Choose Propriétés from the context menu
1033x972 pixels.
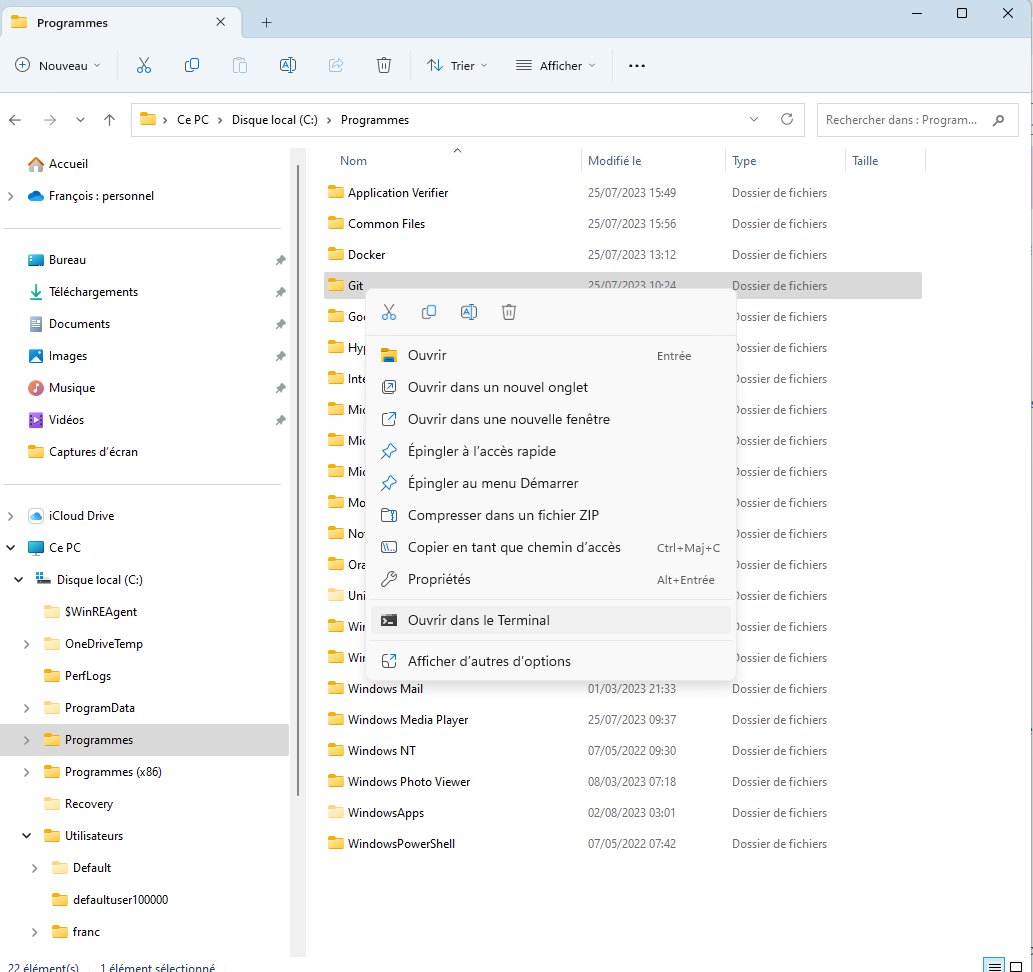(439, 579)
